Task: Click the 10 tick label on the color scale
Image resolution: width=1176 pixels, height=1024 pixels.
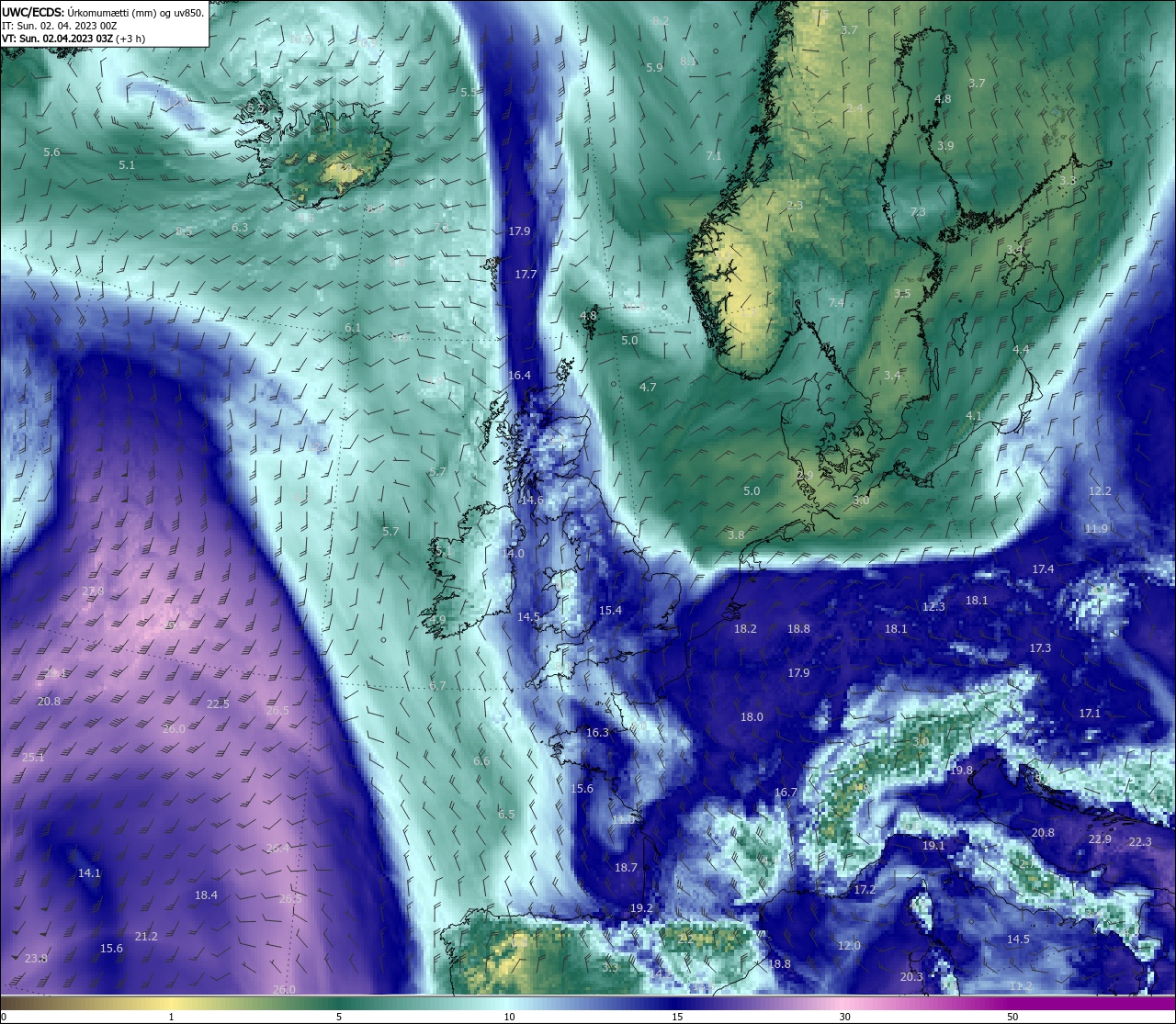Action: point(509,1016)
